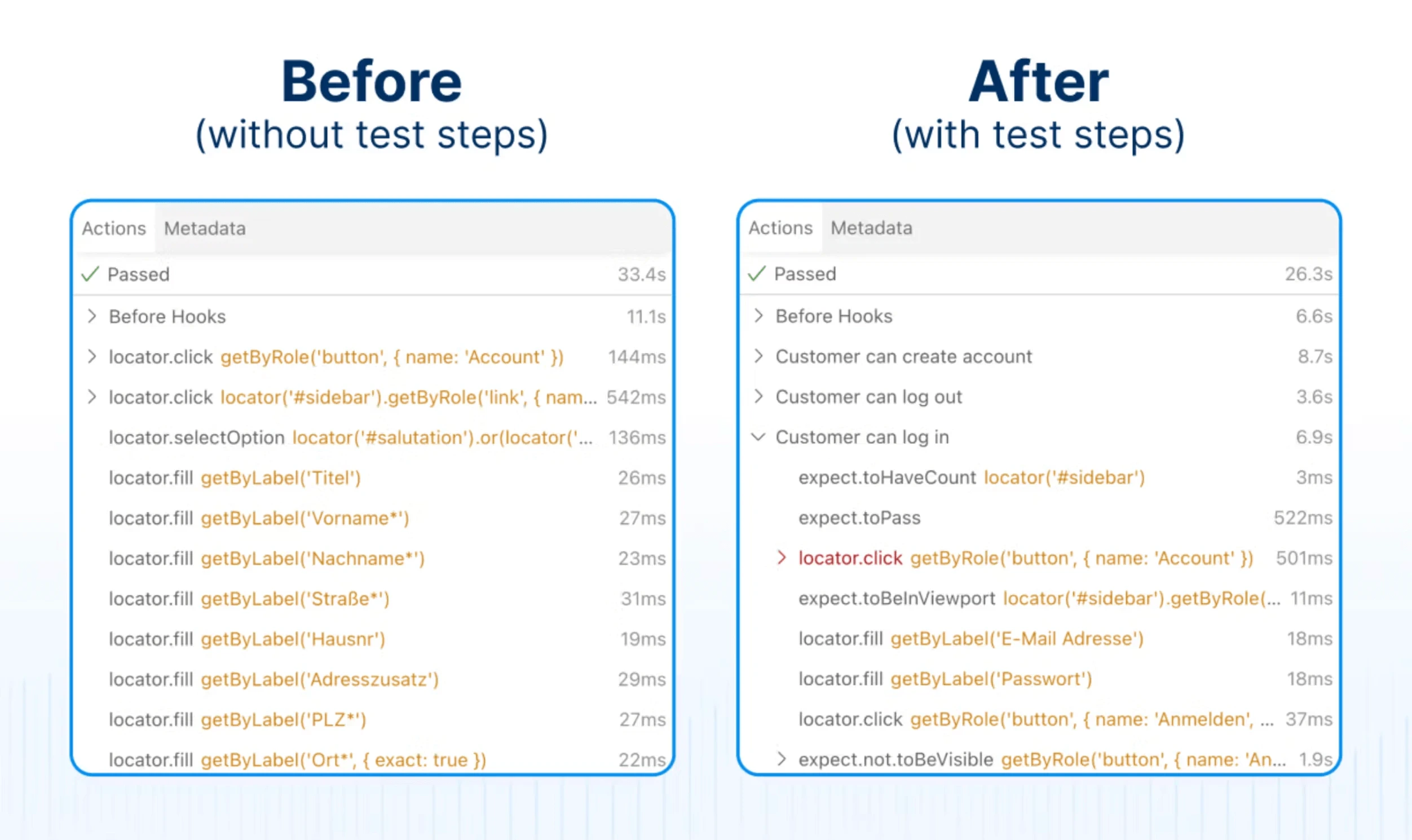
Task: Click the green Passed checkmark in the Before panel
Action: pos(90,274)
